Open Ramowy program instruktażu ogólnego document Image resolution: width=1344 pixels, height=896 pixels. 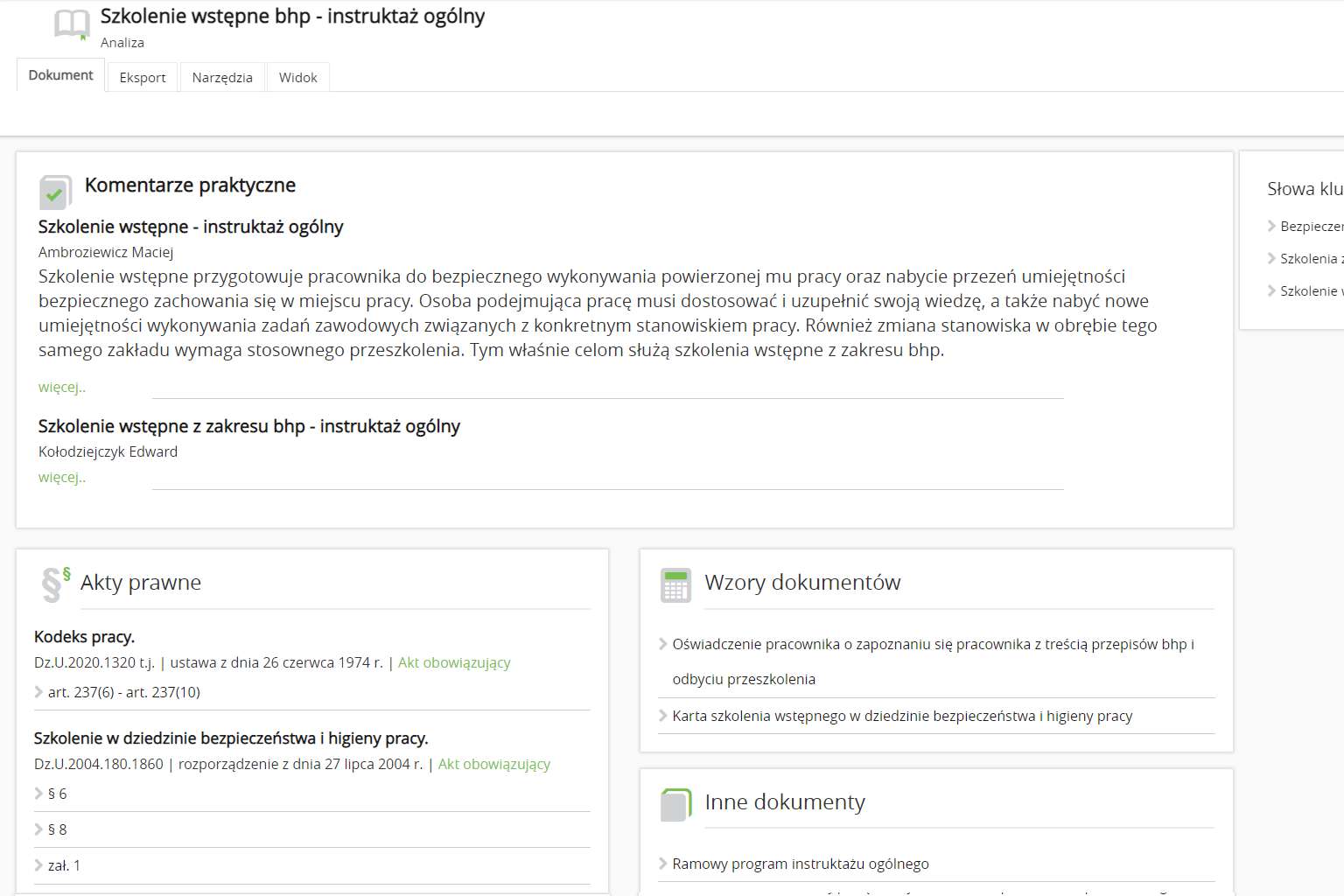coord(801,864)
